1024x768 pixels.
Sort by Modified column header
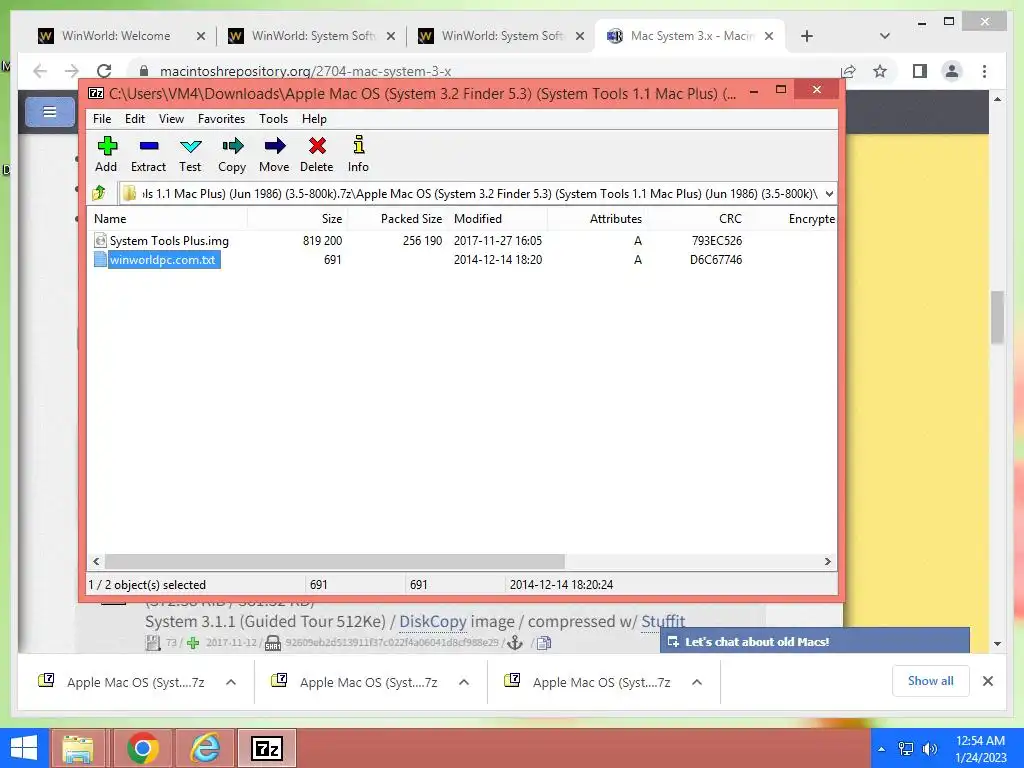pos(498,219)
